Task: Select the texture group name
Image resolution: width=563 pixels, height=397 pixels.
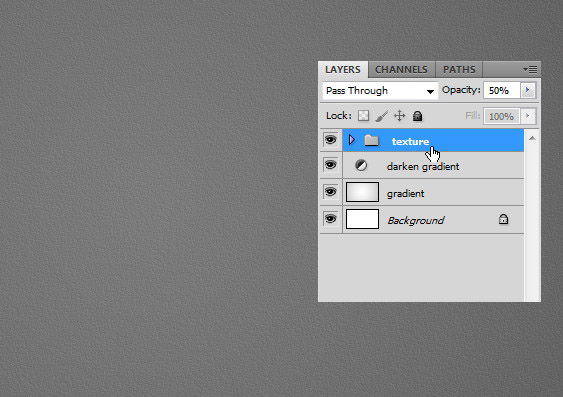Action: (410, 141)
